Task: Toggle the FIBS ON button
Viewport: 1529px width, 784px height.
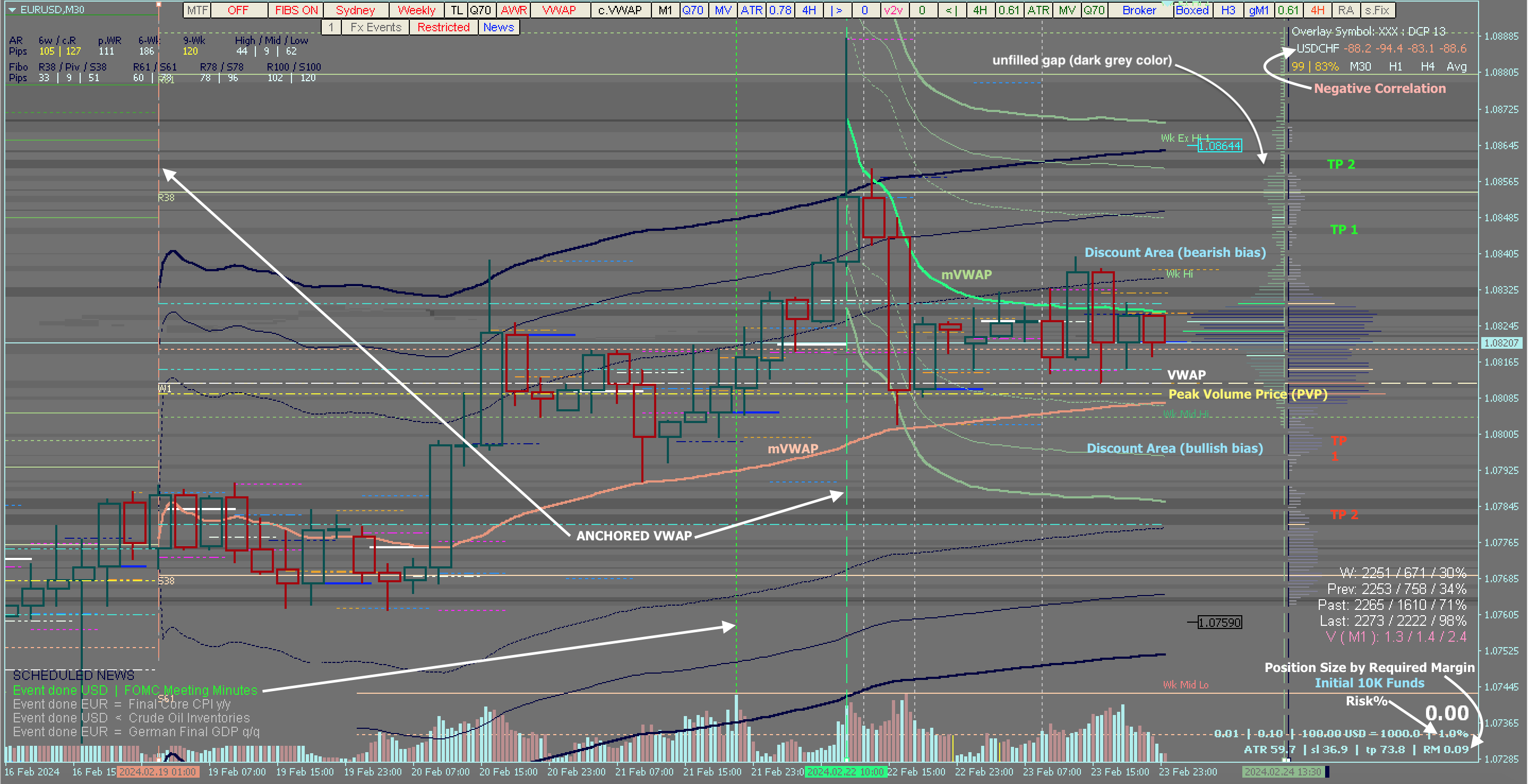Action: (x=296, y=10)
